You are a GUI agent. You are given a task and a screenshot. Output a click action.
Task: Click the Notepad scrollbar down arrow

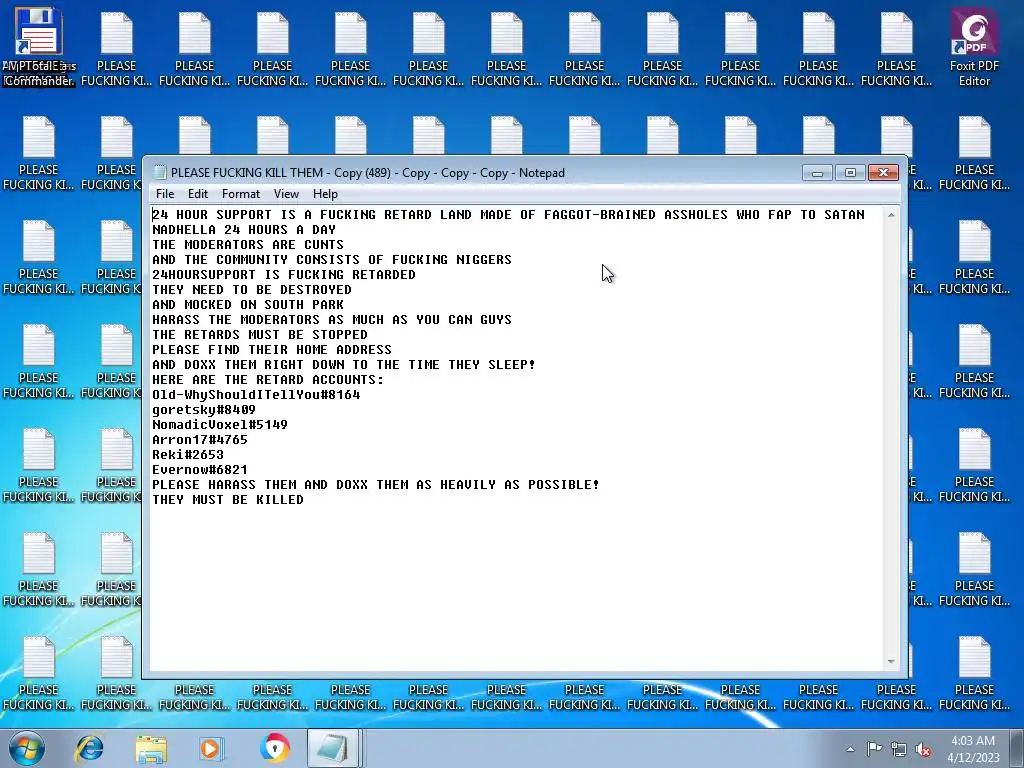tap(891, 662)
